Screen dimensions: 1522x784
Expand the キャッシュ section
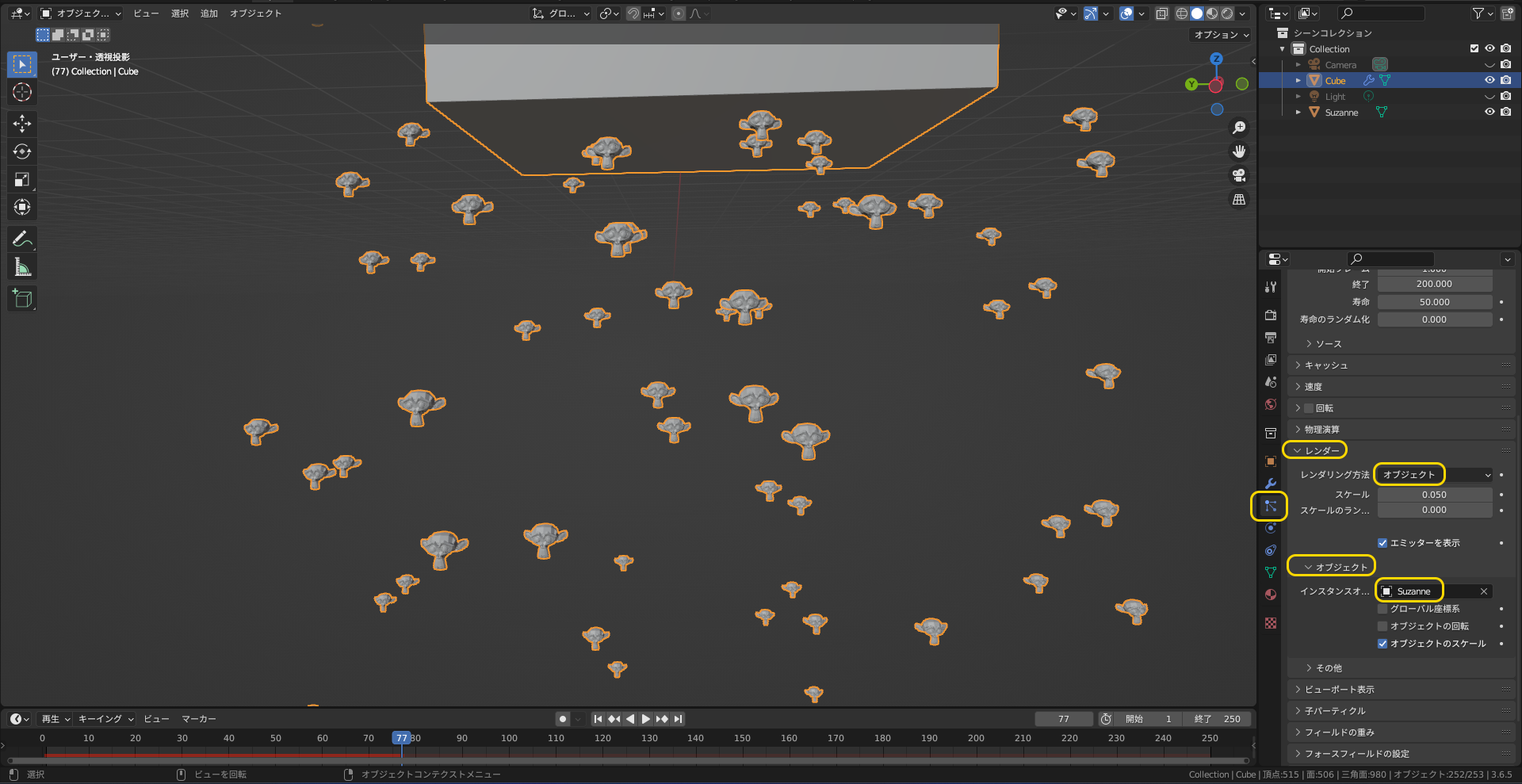1326,365
